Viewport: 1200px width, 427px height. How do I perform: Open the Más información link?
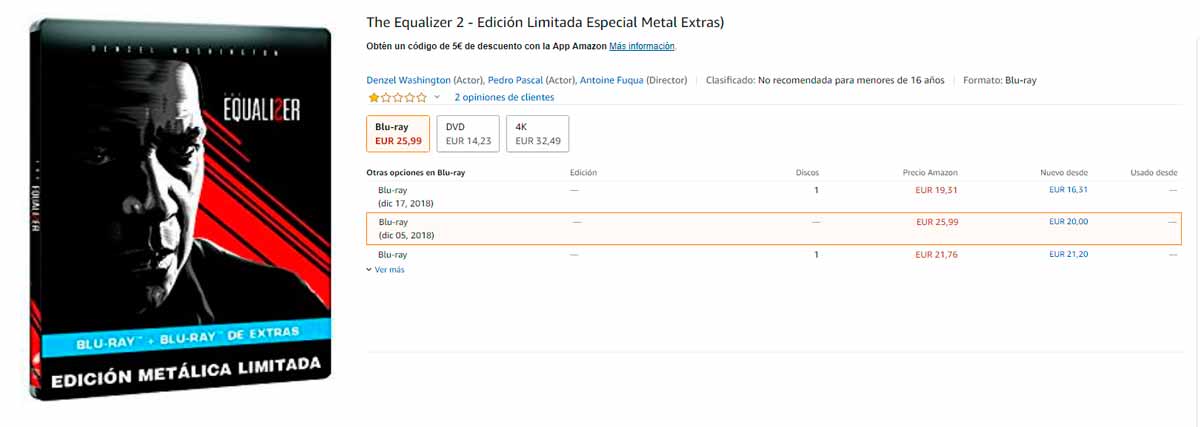coord(642,46)
